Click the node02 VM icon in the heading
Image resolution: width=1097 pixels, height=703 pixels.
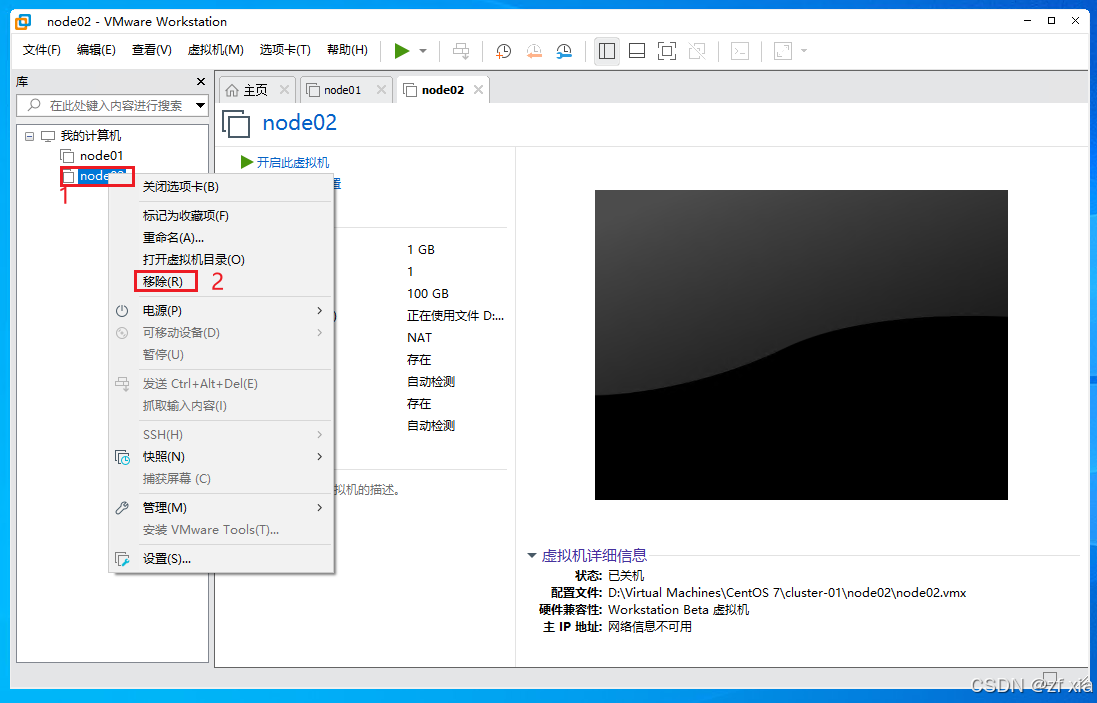(236, 123)
